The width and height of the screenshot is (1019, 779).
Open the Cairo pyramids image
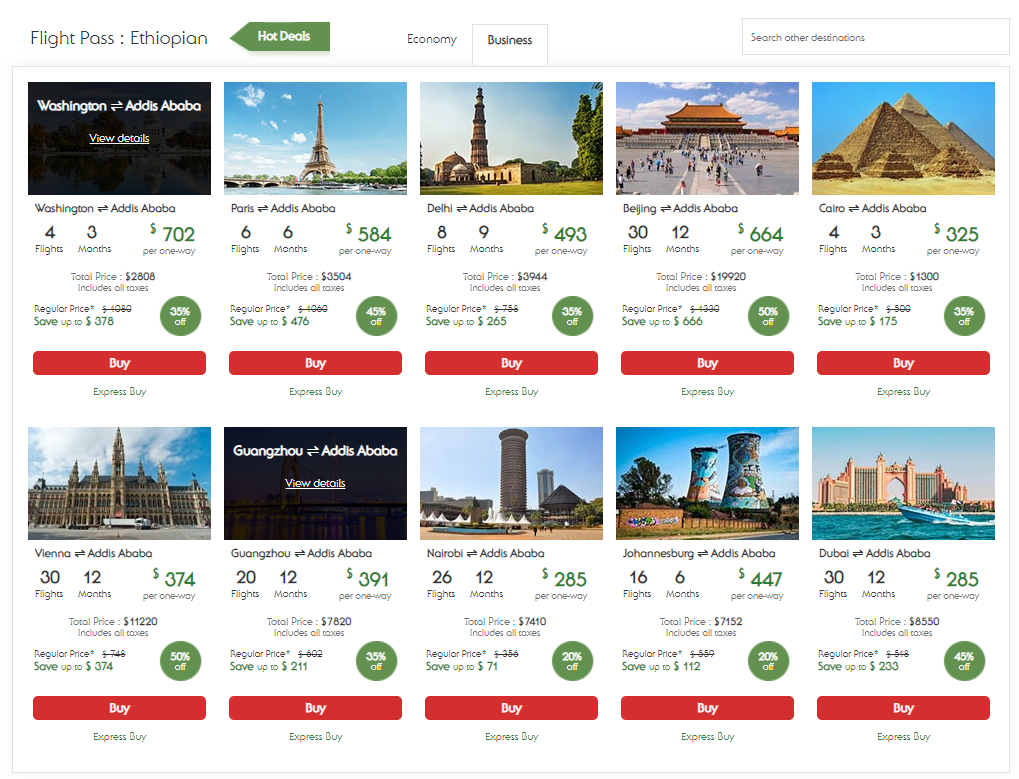(x=903, y=138)
